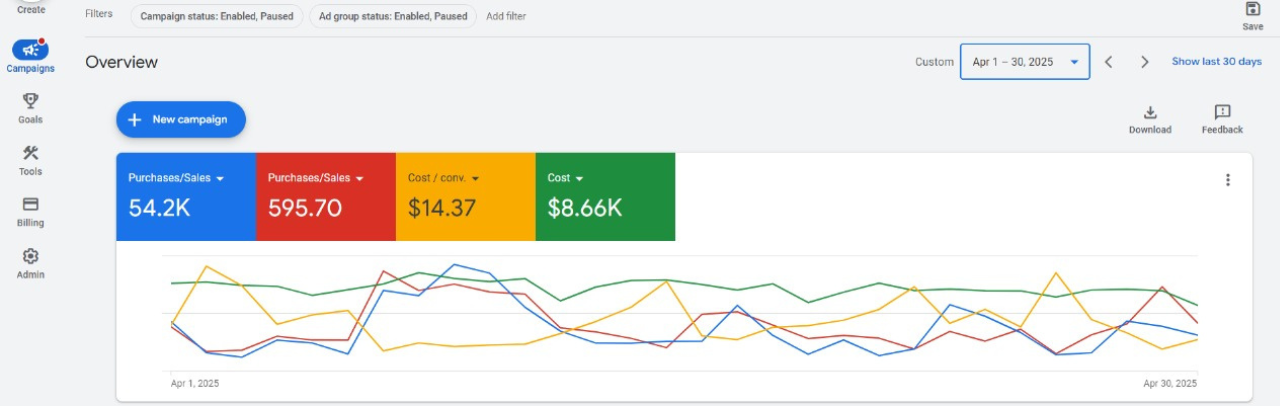Open the Feedback icon
This screenshot has width=1280, height=406.
[x=1222, y=113]
